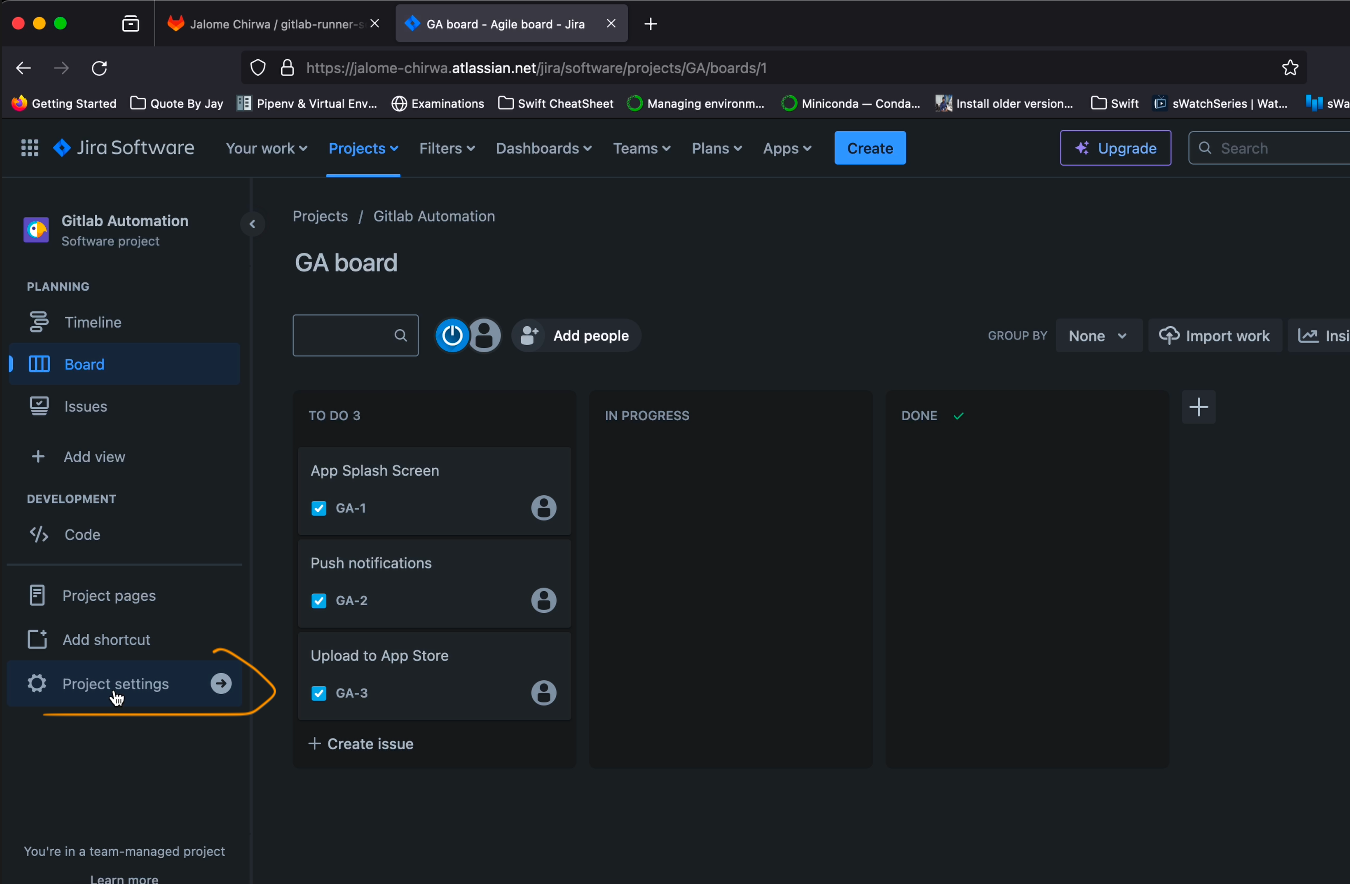Click the top Search field
Screen dimensions: 1350x884
point(1269,148)
